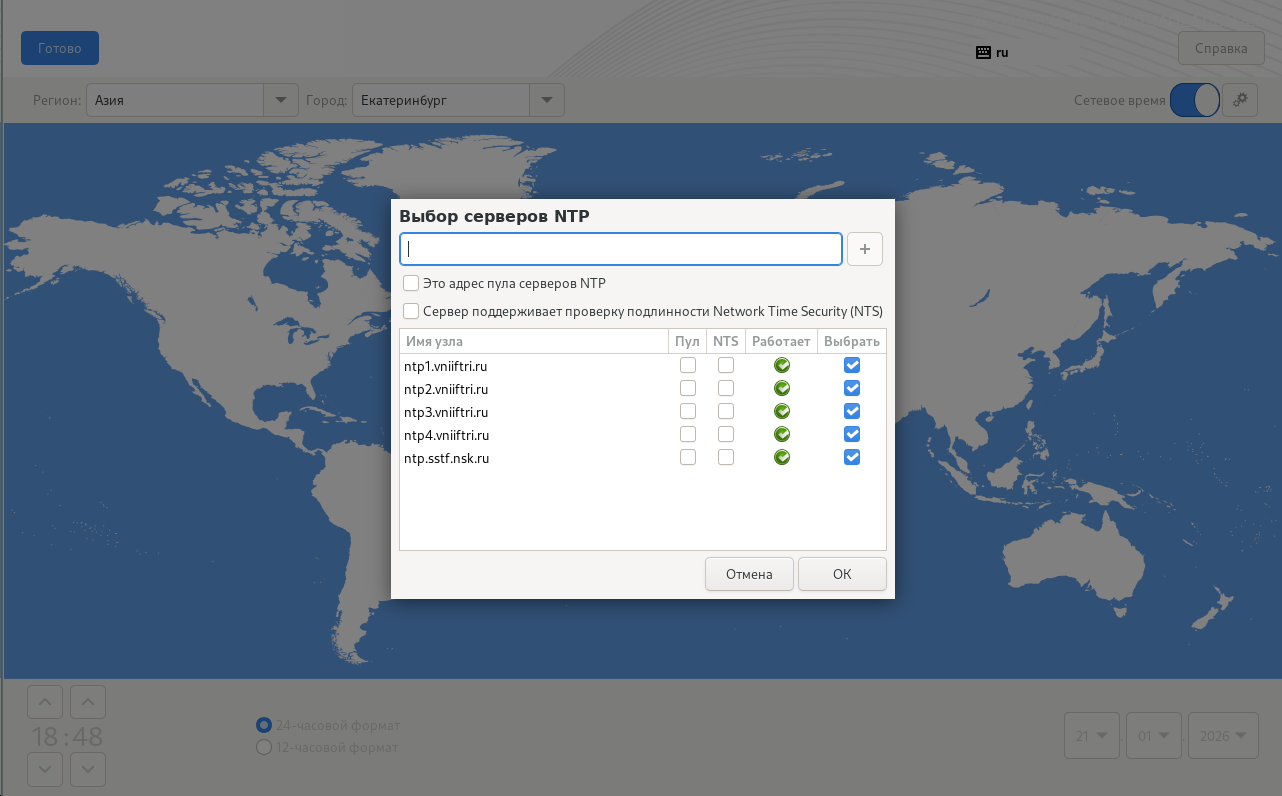Open NTP settings gear icon button
Screen dimensions: 1282x796
[1240, 100]
